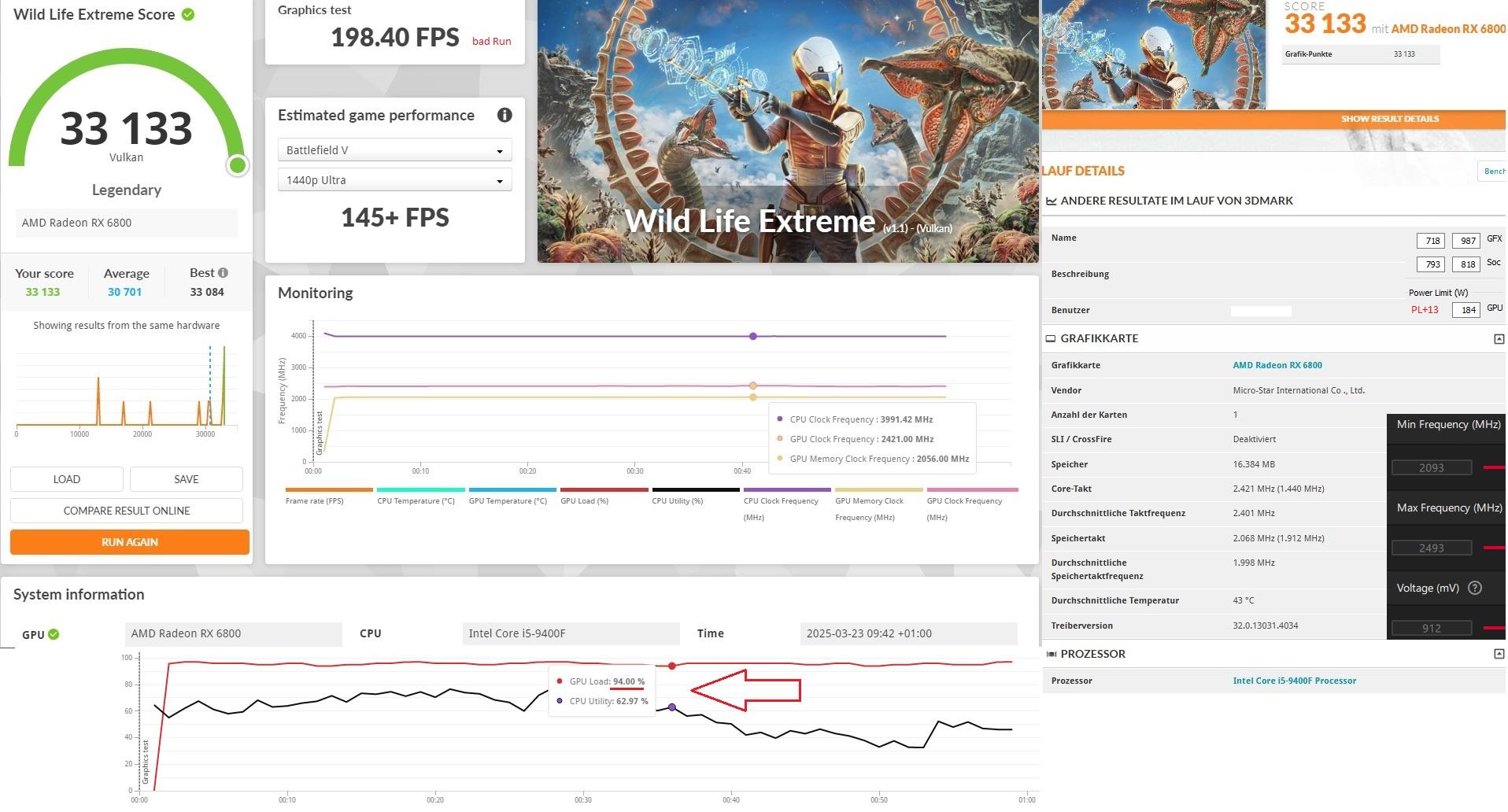Viewport: 1508px width, 812px height.
Task: Click the monitor icon beside GRAFIKKARTE heading
Action: [1050, 338]
